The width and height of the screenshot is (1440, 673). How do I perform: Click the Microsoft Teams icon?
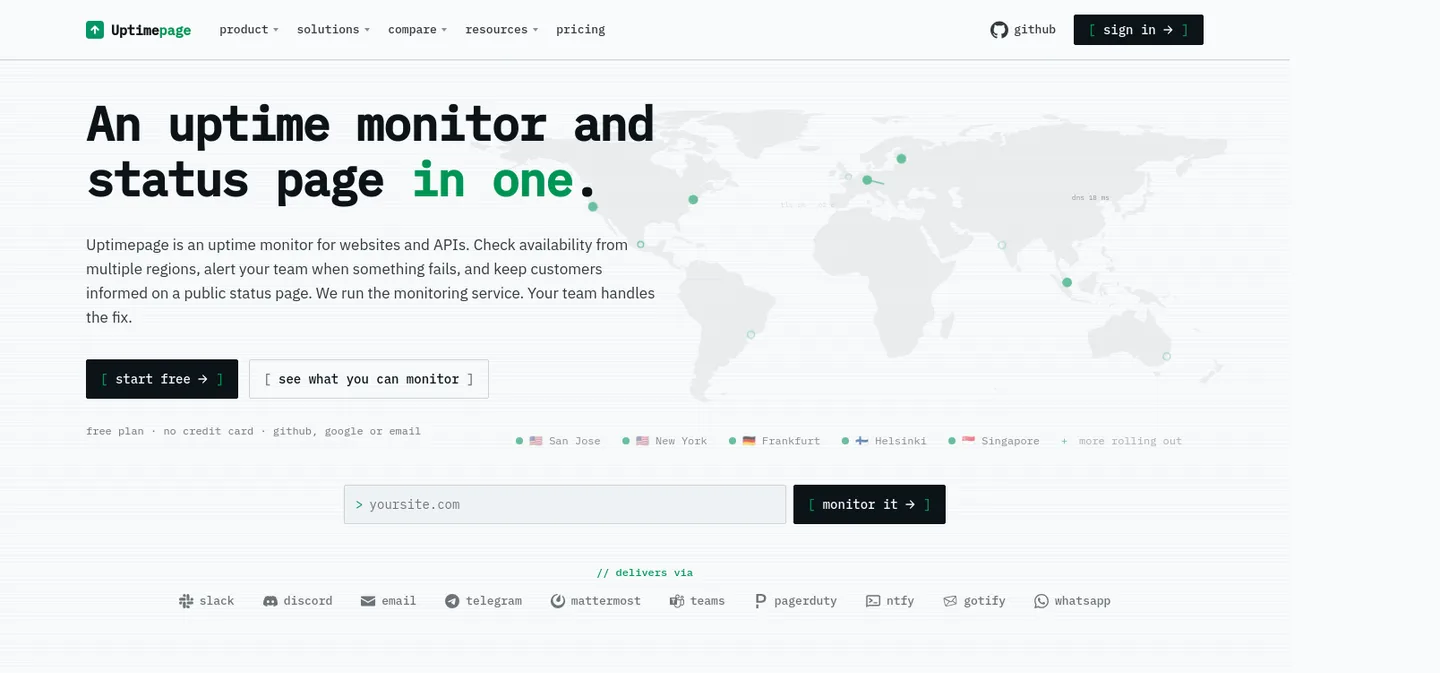coord(677,601)
